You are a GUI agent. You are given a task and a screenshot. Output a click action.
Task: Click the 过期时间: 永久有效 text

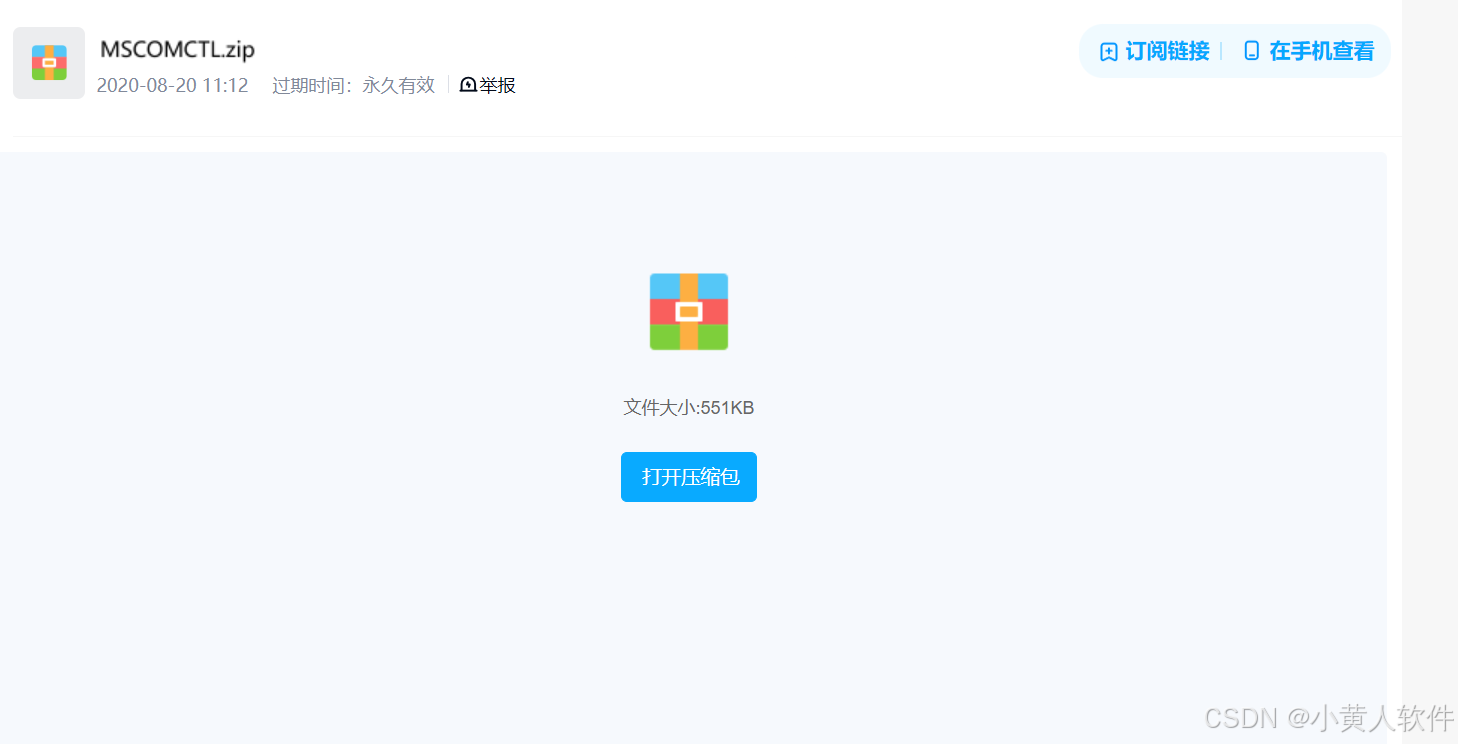354,86
